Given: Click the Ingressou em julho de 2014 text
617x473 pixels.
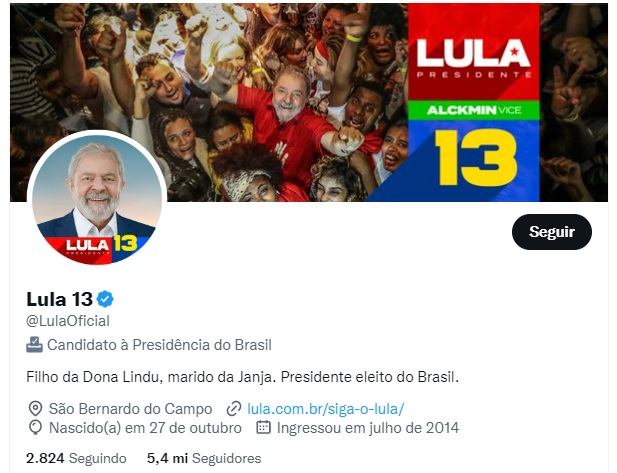Looking at the screenshot, I should coord(368,427).
